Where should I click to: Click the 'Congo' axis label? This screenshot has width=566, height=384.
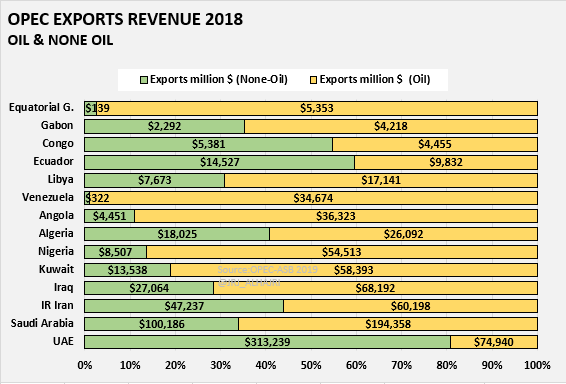(x=58, y=143)
